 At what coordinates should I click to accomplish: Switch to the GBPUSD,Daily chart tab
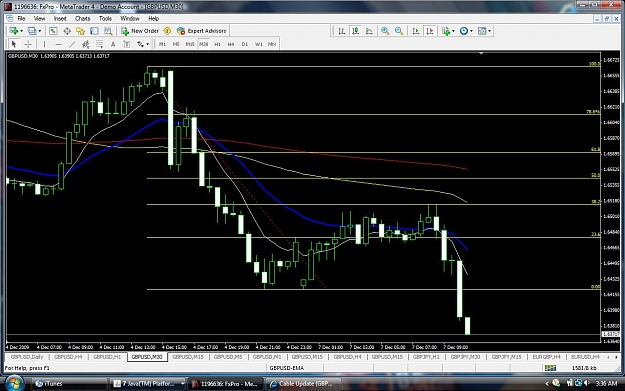pos(27,357)
